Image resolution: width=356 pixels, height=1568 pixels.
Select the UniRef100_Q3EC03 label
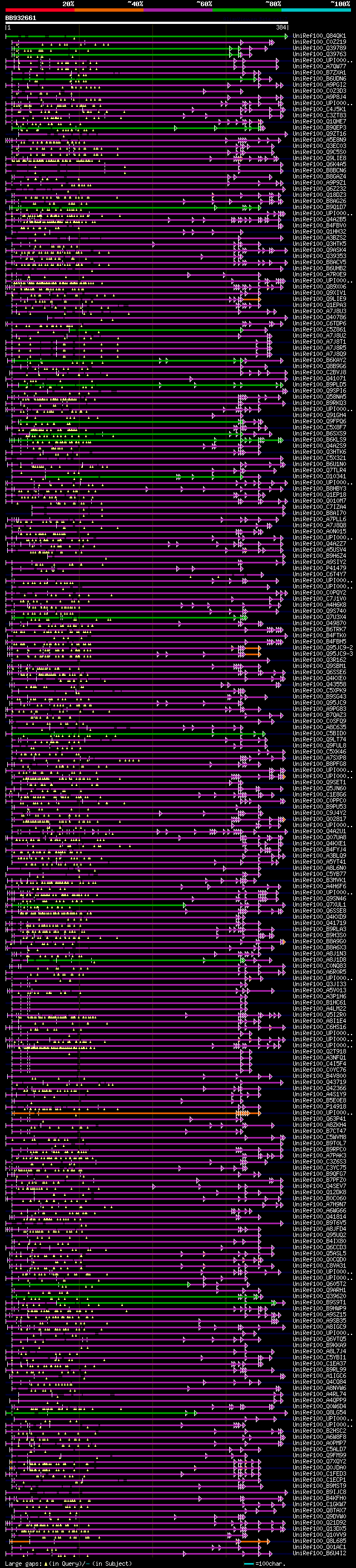[x=319, y=146]
